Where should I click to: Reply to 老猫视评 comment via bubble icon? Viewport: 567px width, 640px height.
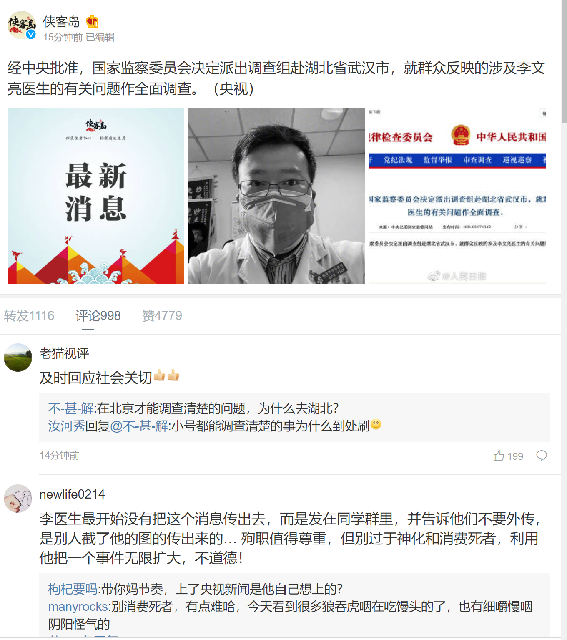click(541, 455)
